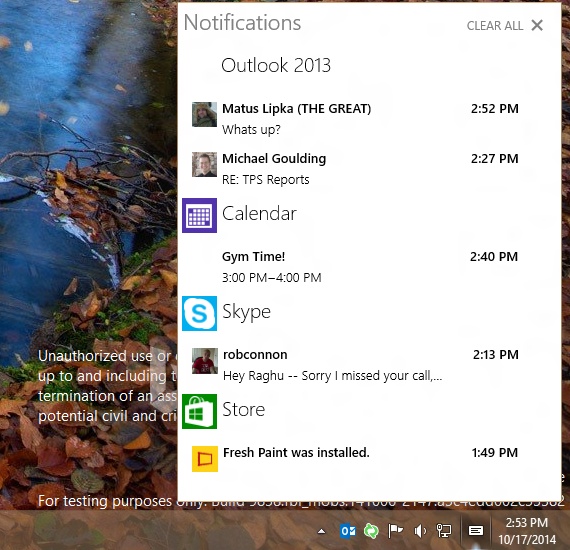
Task: Open the Skype section heading
Action: point(246,312)
